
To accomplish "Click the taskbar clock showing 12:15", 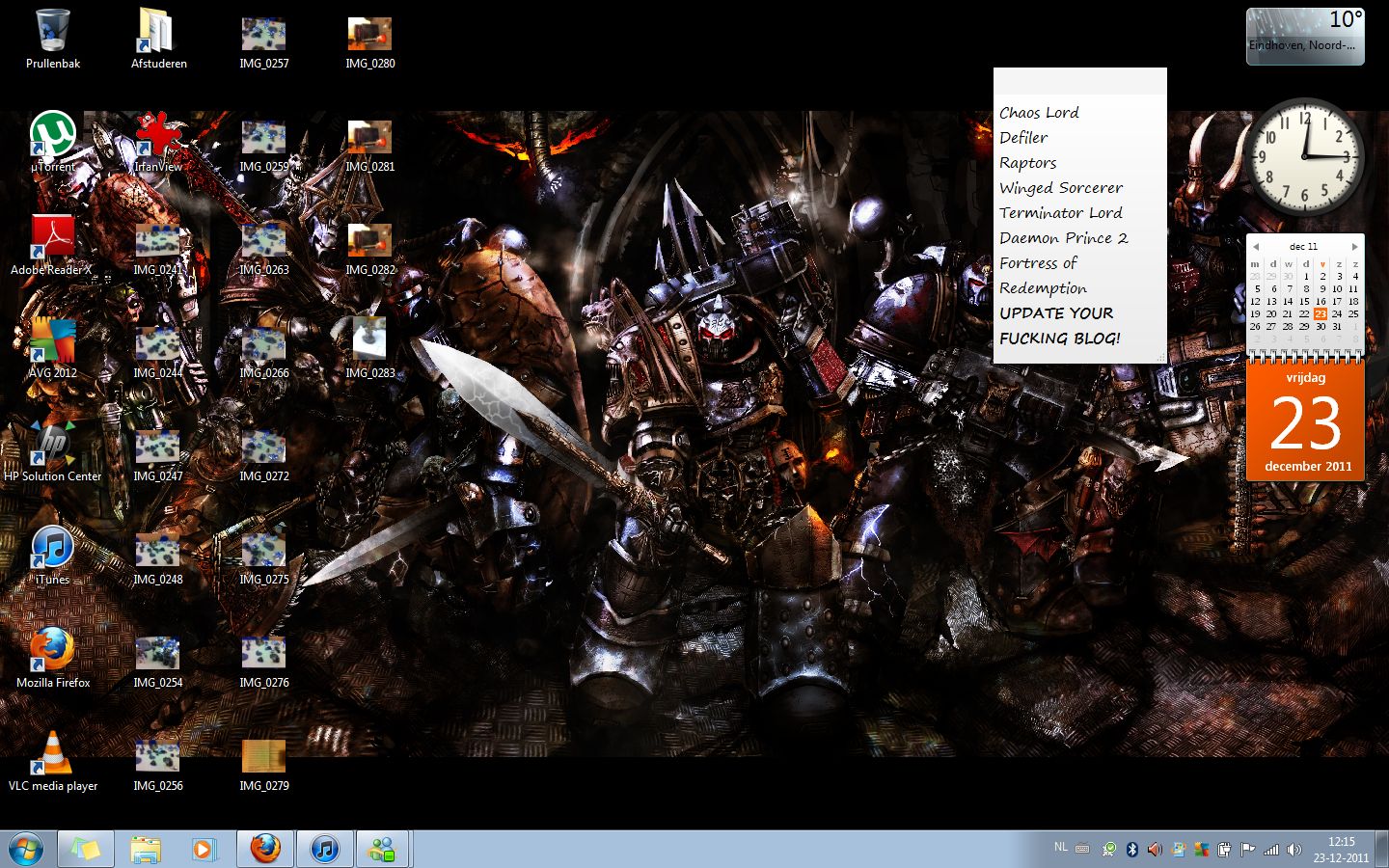I will [1341, 850].
